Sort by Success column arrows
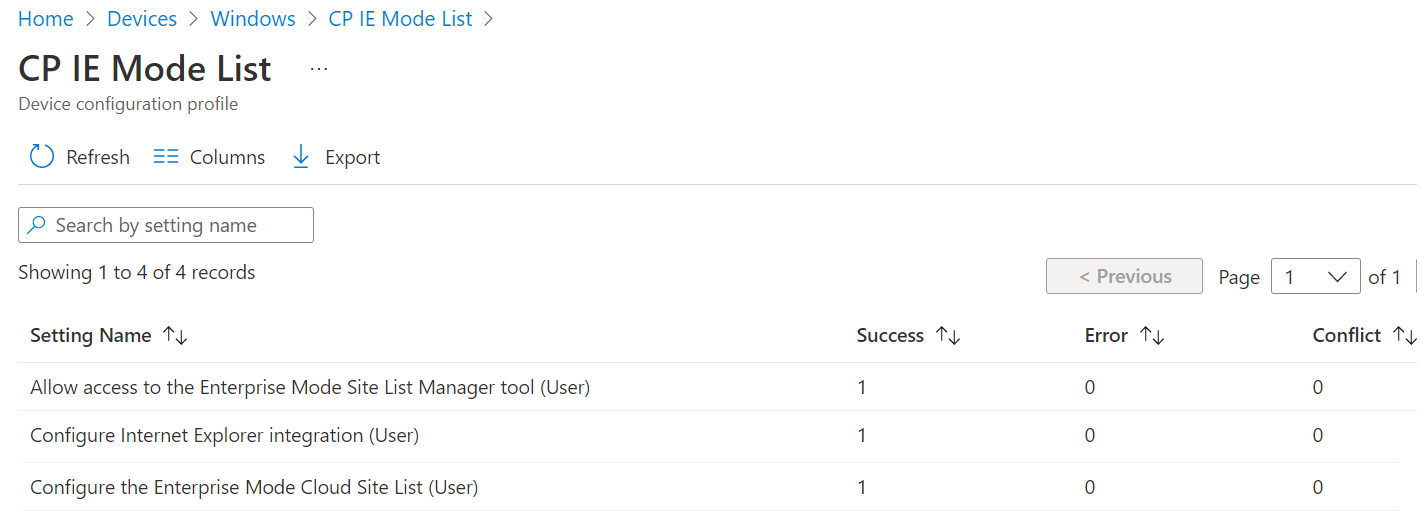 point(948,336)
